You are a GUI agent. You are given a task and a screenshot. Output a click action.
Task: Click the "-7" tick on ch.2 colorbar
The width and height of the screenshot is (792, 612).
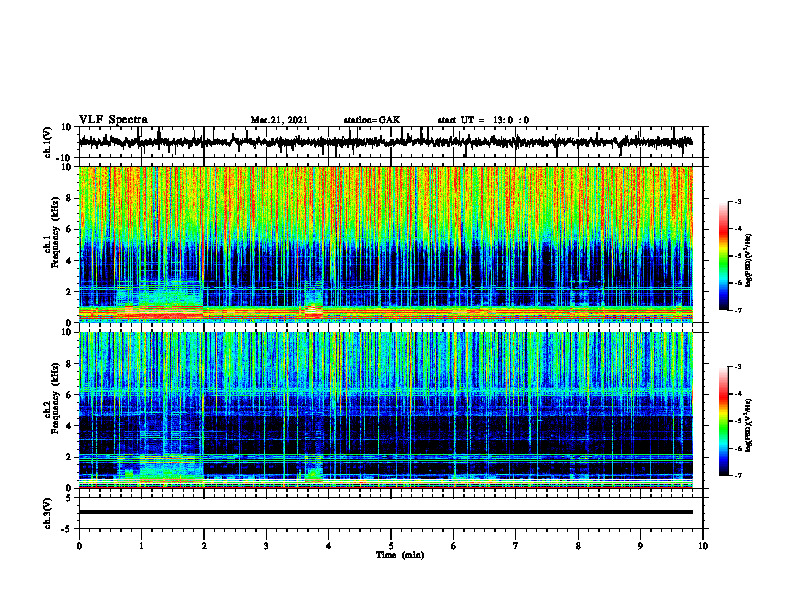737,476
